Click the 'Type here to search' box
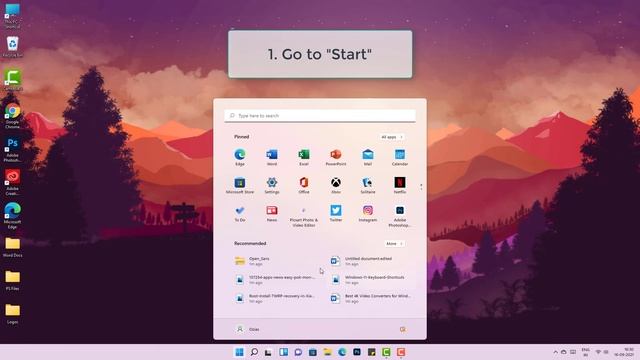Viewport: 640px width, 360px height. [320, 116]
